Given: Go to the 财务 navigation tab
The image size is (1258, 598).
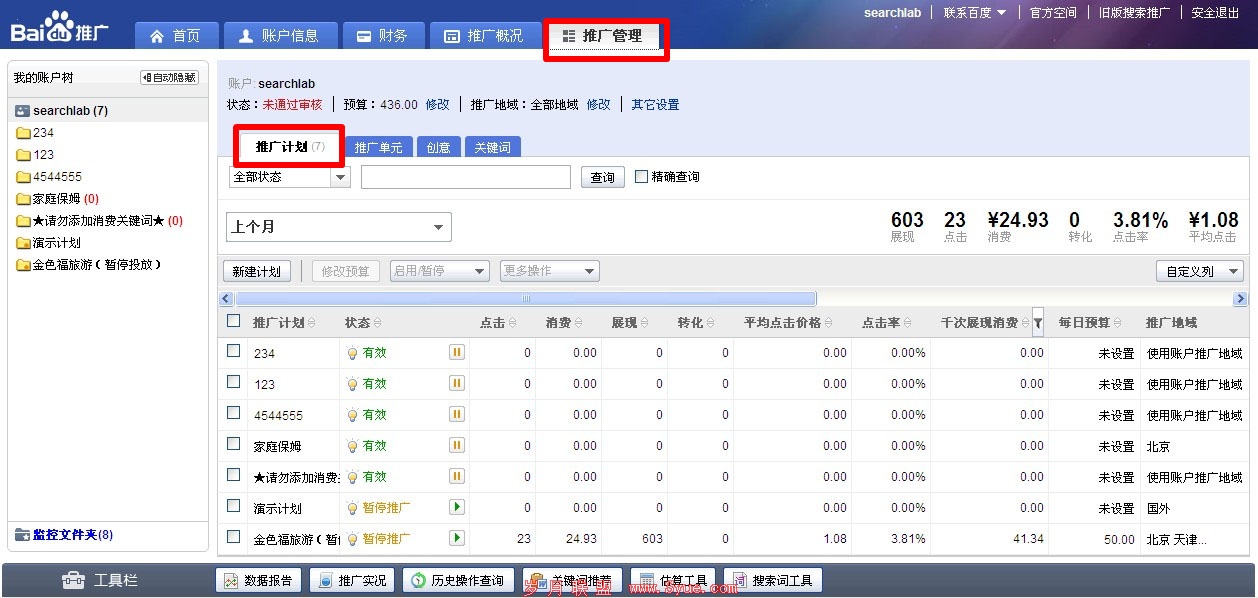Looking at the screenshot, I should (x=383, y=36).
